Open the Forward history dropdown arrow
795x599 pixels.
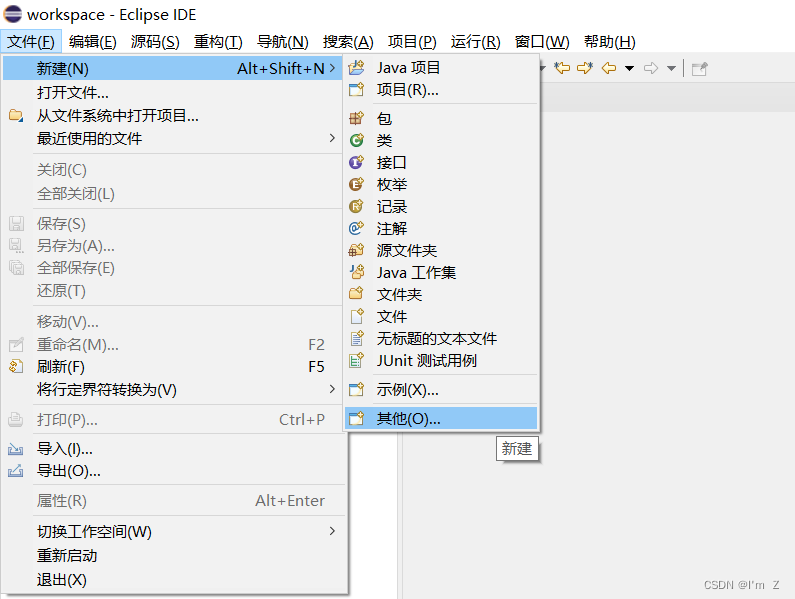click(x=671, y=68)
